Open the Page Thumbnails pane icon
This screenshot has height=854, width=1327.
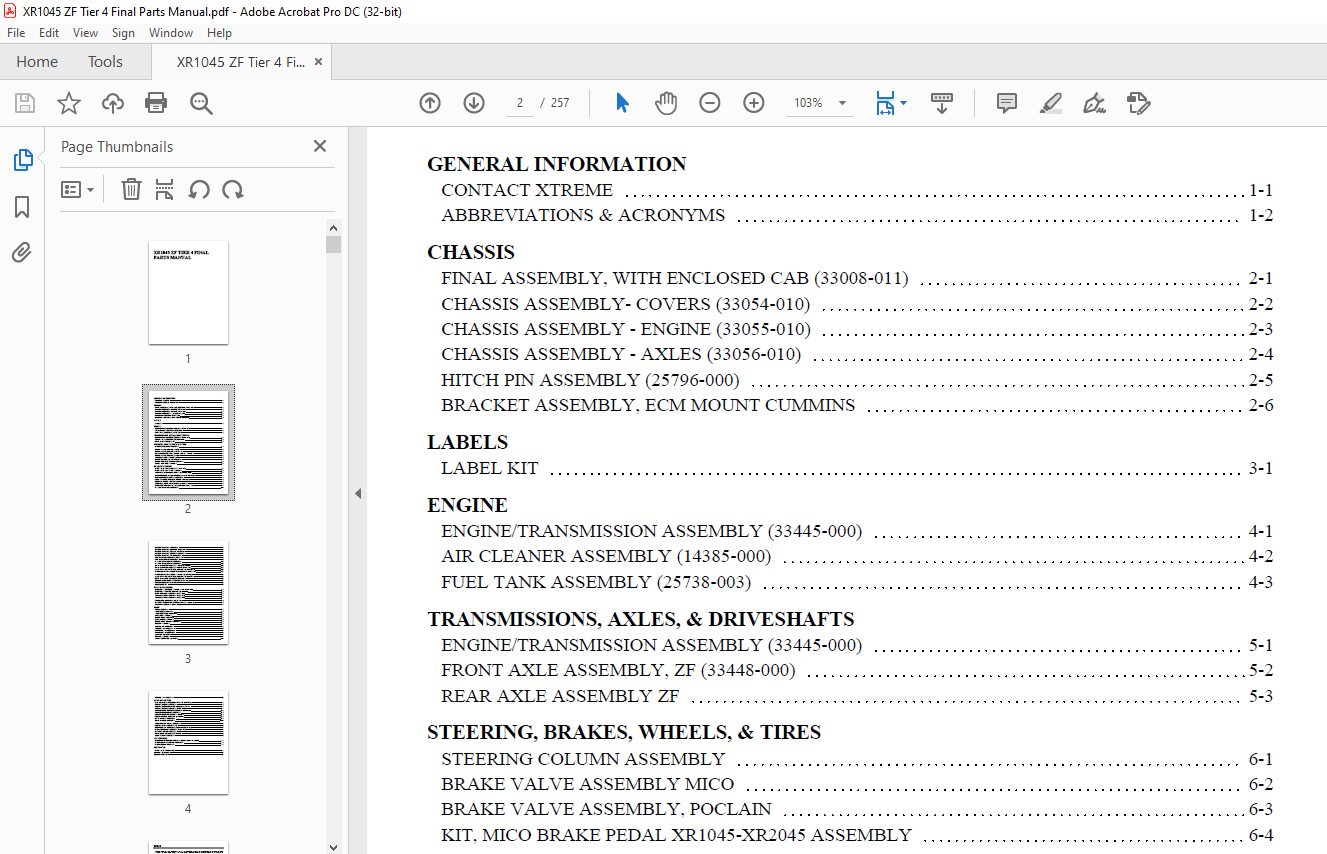[22, 160]
